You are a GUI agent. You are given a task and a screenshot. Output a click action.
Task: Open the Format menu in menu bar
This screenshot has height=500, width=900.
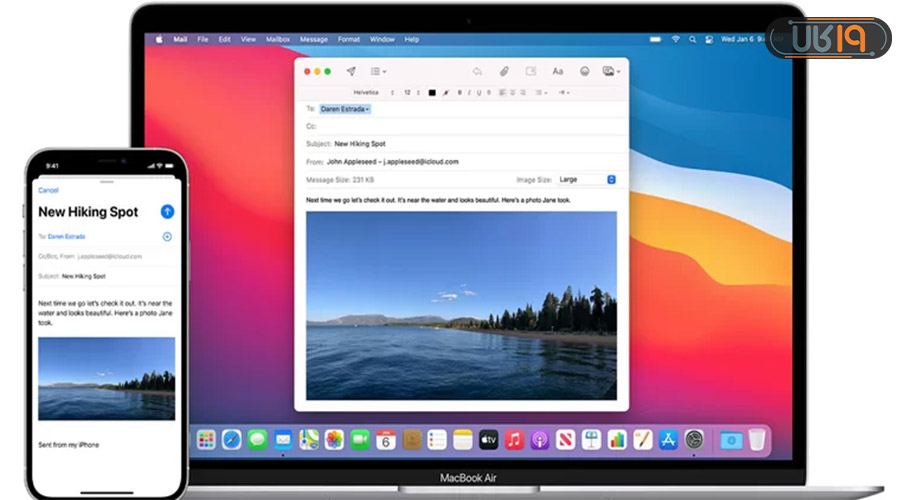point(348,39)
